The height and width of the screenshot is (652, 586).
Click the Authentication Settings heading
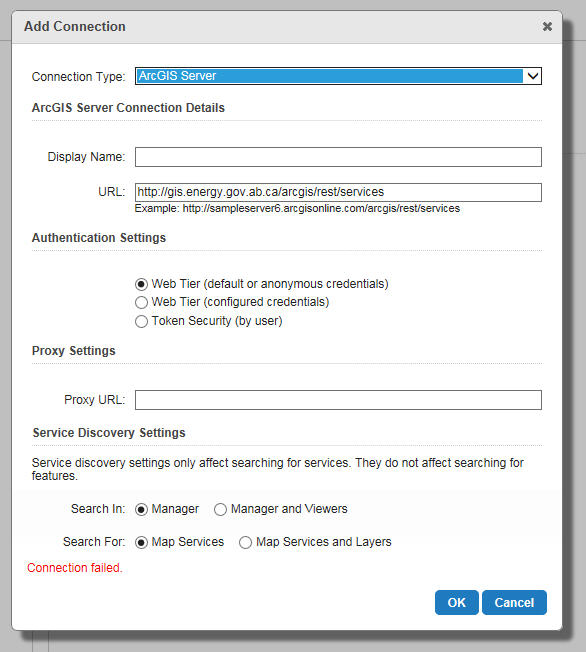[99, 238]
